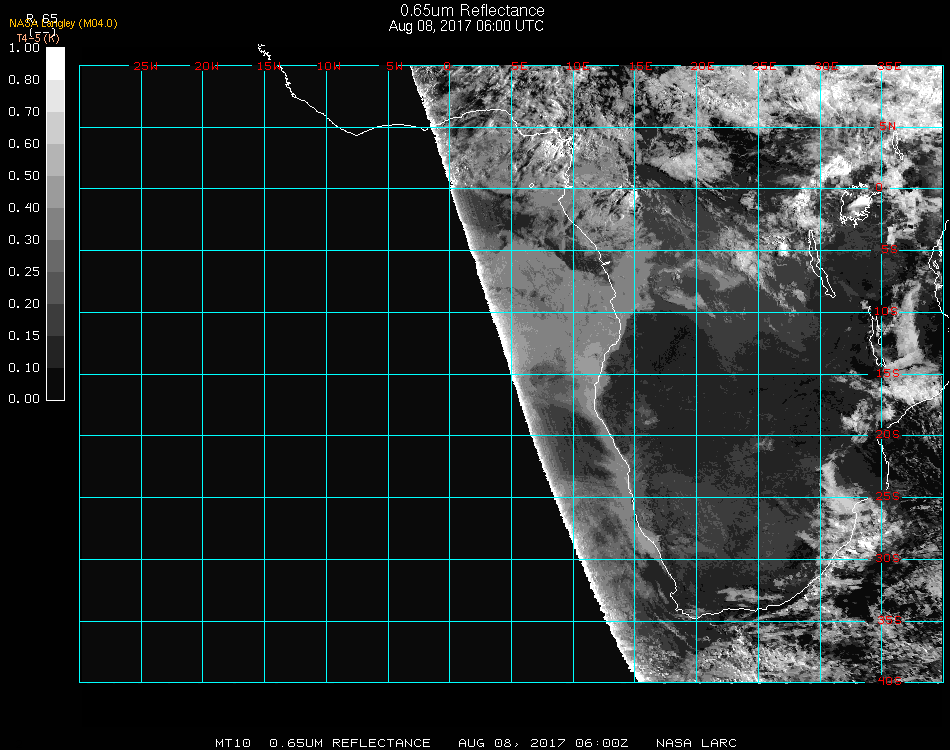Click the NASA LARC footer text

pyautogui.click(x=696, y=743)
